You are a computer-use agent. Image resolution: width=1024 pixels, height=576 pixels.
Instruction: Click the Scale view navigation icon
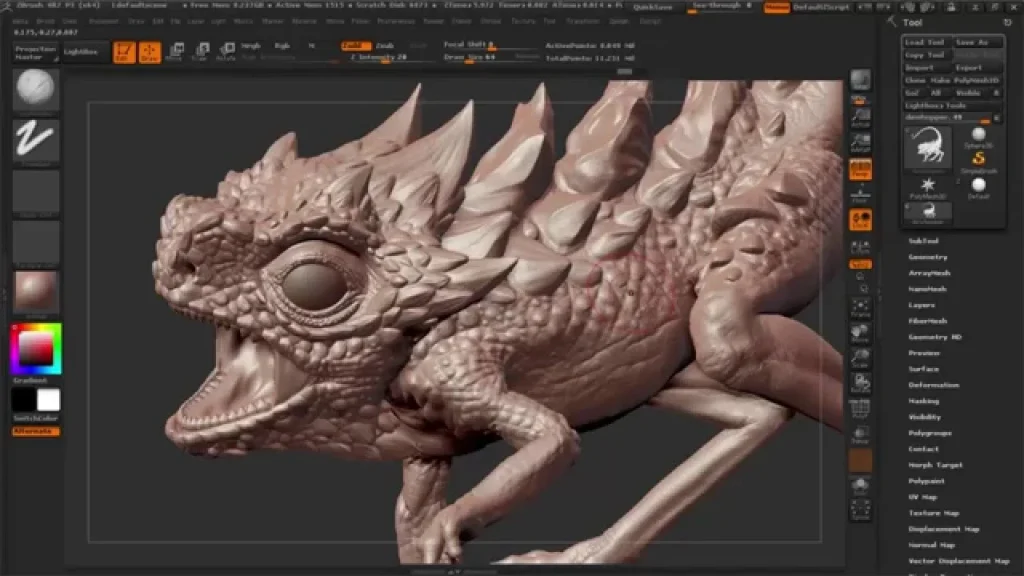[860, 359]
